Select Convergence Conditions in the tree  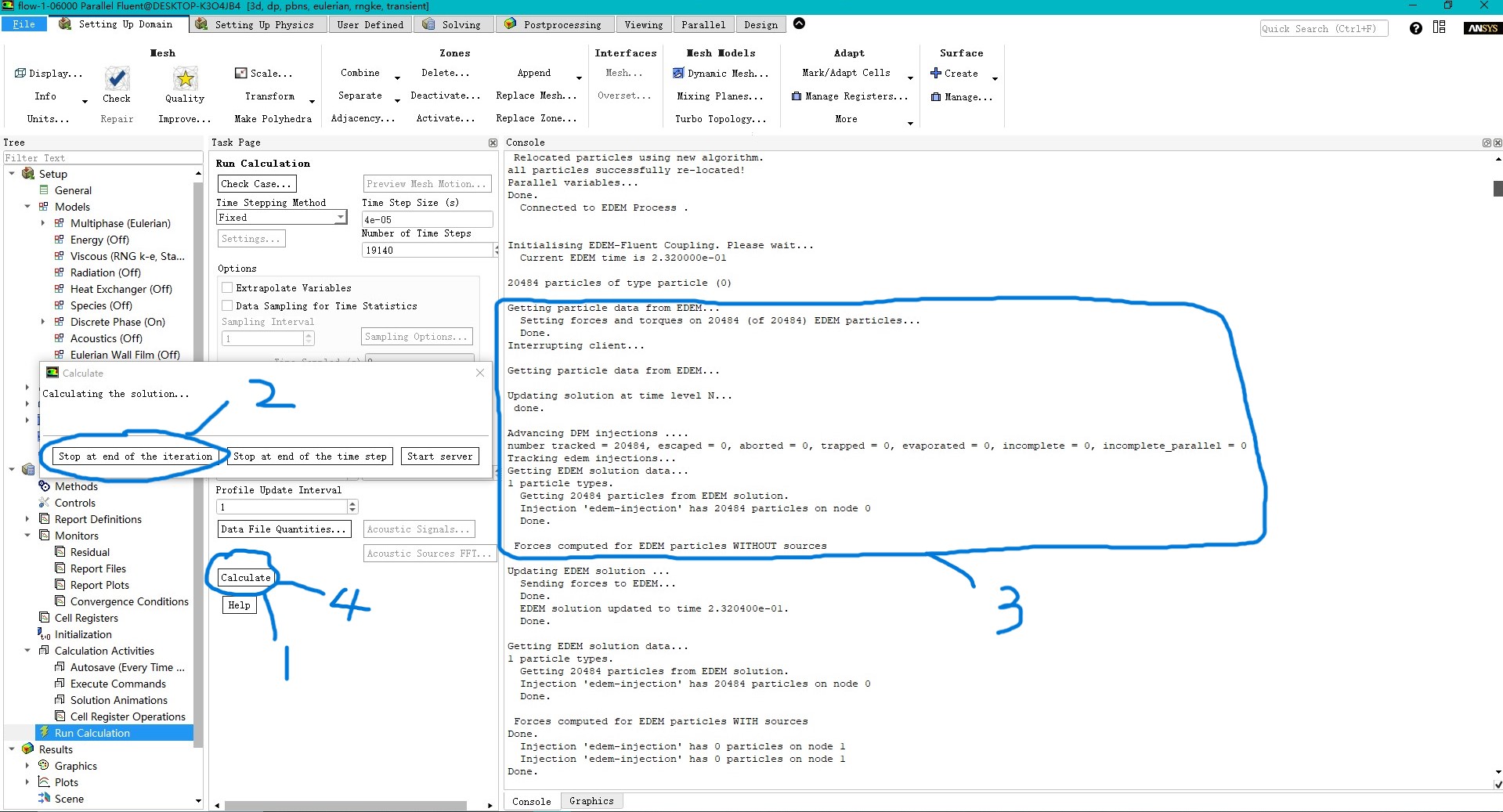coord(129,601)
